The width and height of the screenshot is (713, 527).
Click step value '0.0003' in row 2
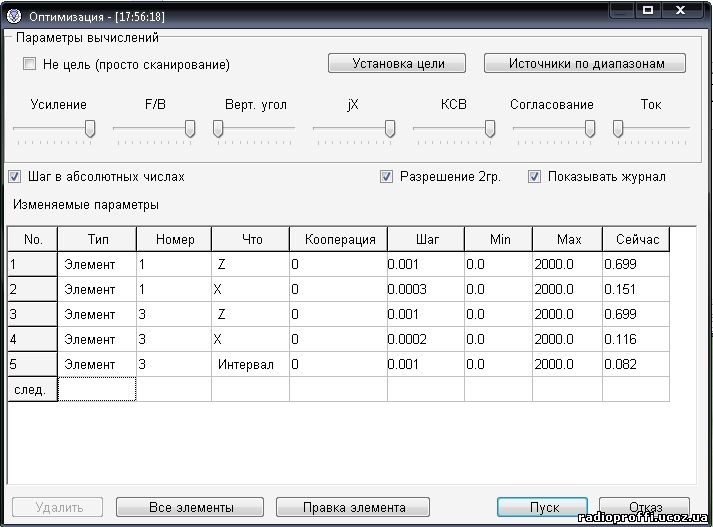(x=426, y=289)
